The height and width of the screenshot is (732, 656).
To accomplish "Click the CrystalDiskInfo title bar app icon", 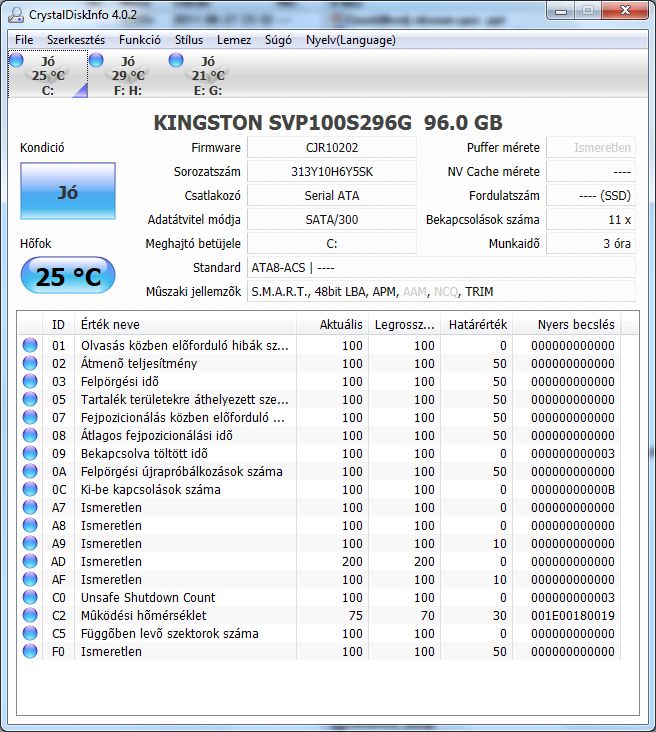I will tap(16, 15).
